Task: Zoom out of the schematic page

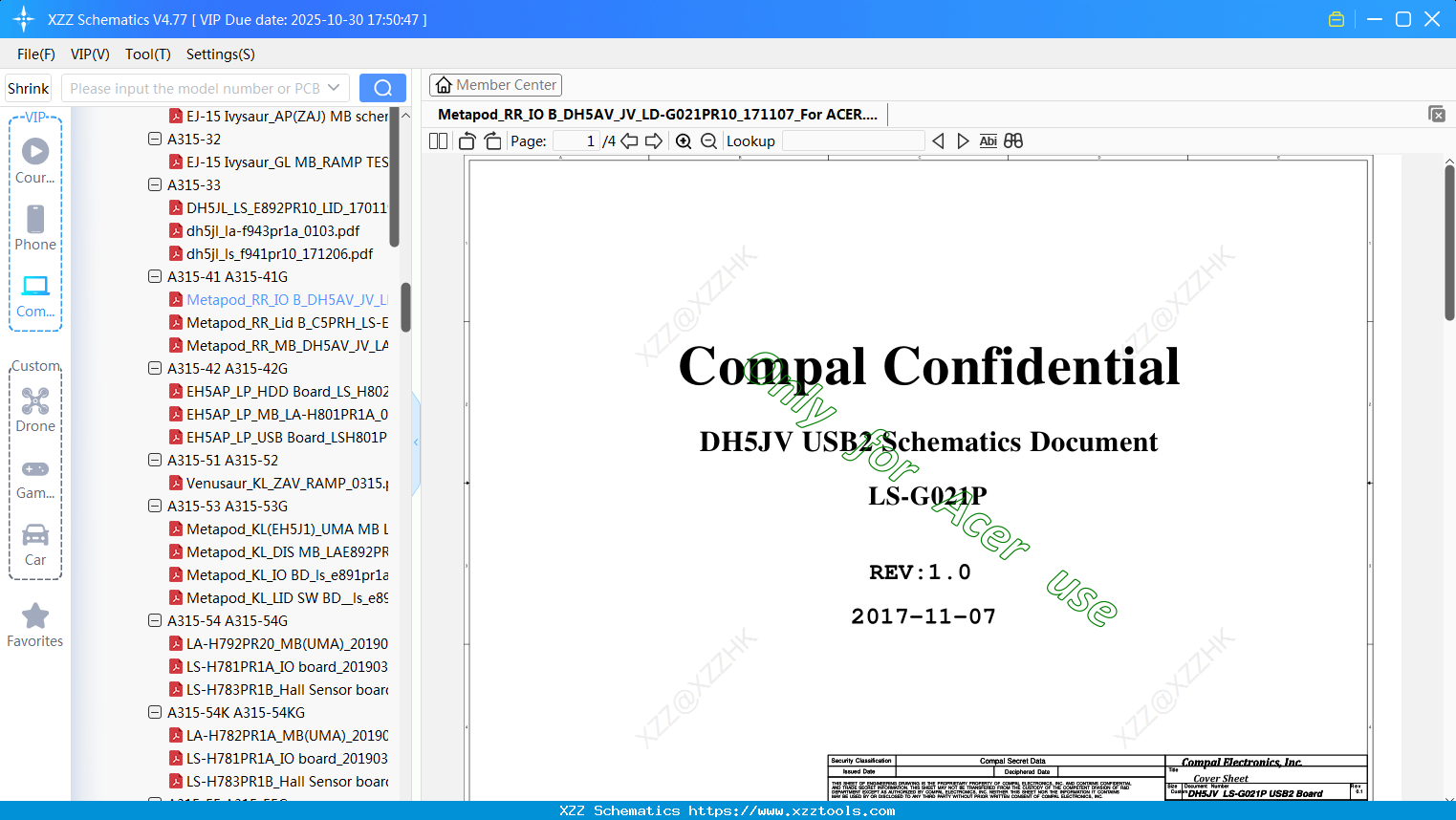Action: pos(708,141)
